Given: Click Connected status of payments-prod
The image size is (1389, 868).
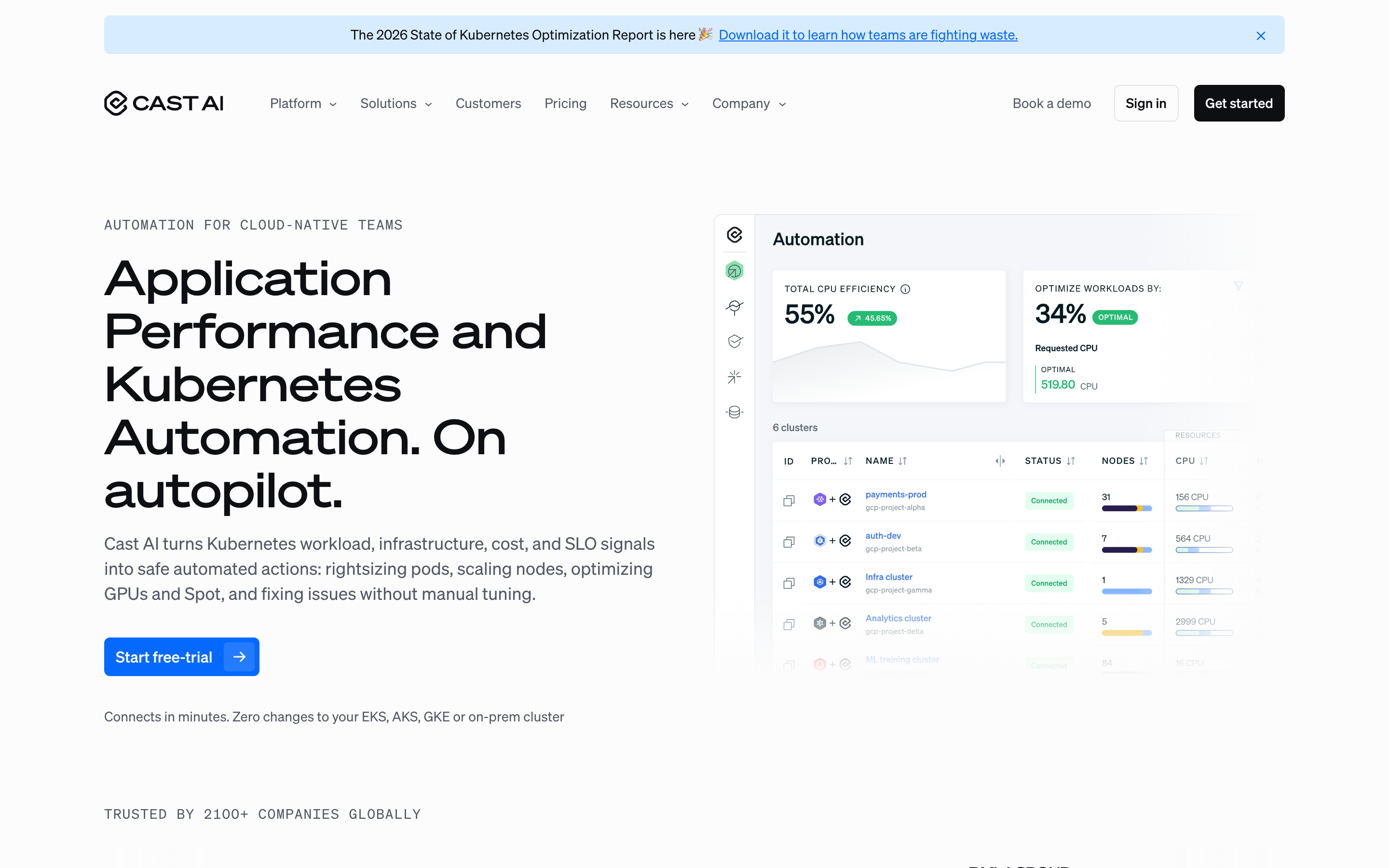Looking at the screenshot, I should [1049, 501].
